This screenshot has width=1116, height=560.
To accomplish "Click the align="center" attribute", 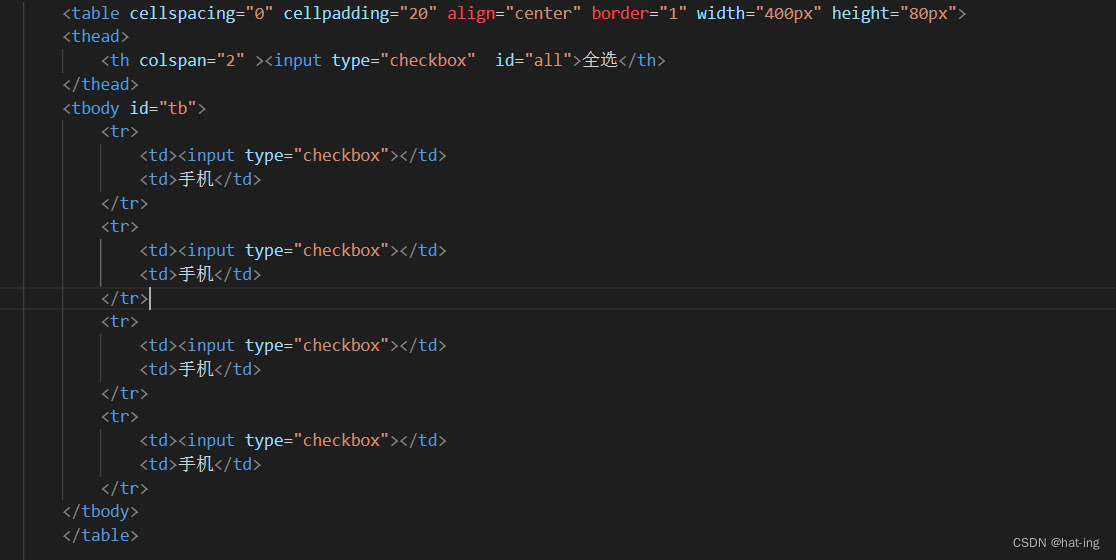I will (514, 14).
